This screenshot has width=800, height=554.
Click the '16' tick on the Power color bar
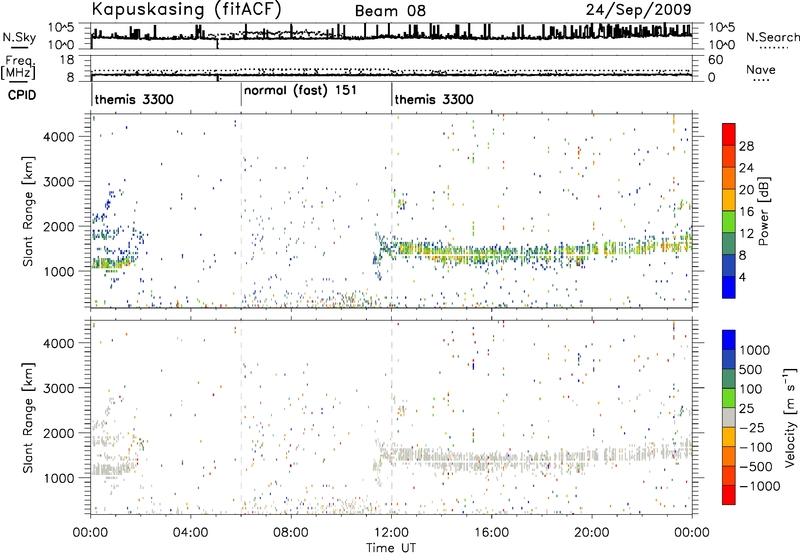(746, 212)
